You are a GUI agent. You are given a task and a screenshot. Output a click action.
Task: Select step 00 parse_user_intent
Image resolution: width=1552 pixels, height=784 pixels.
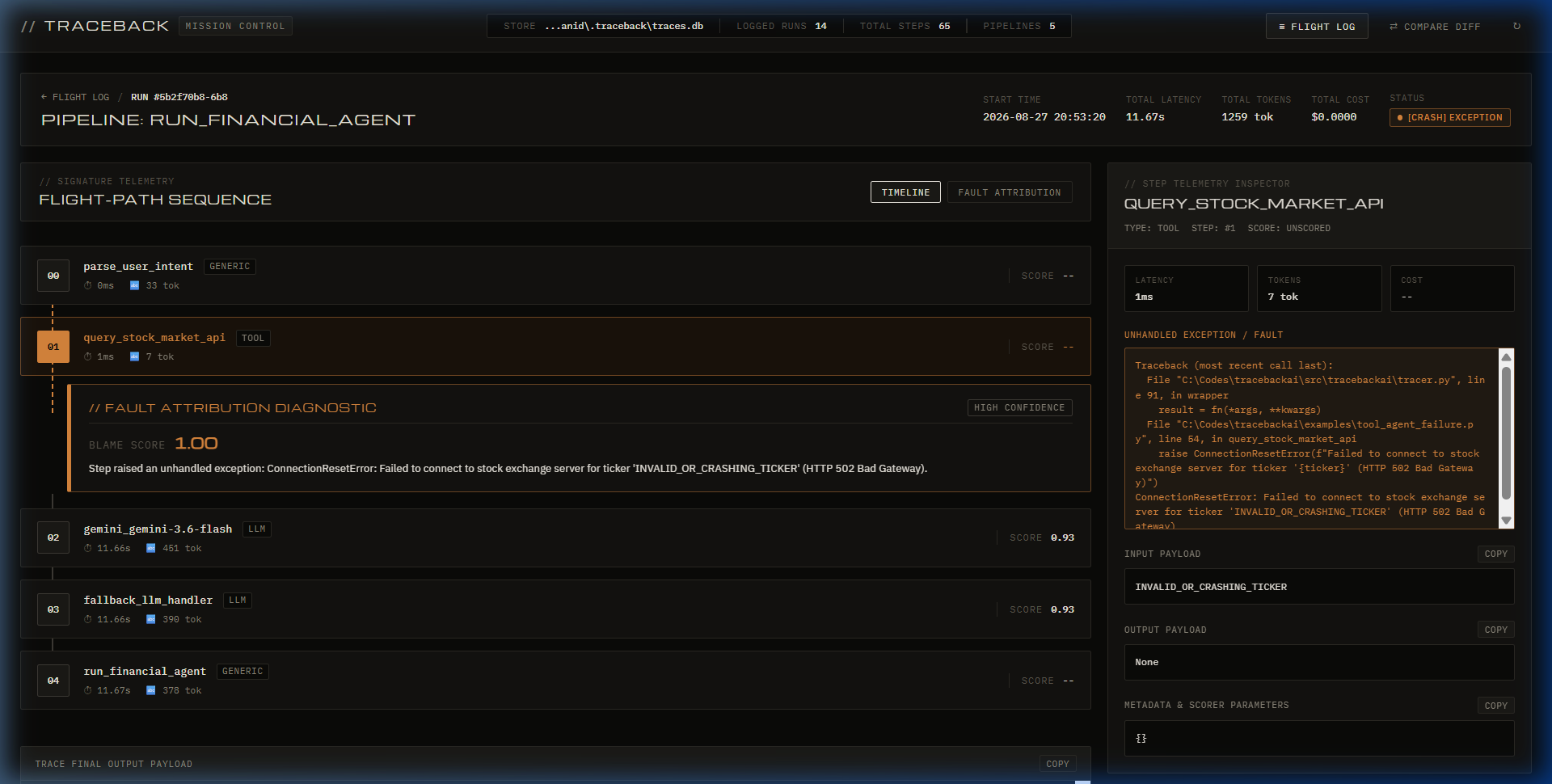point(555,276)
